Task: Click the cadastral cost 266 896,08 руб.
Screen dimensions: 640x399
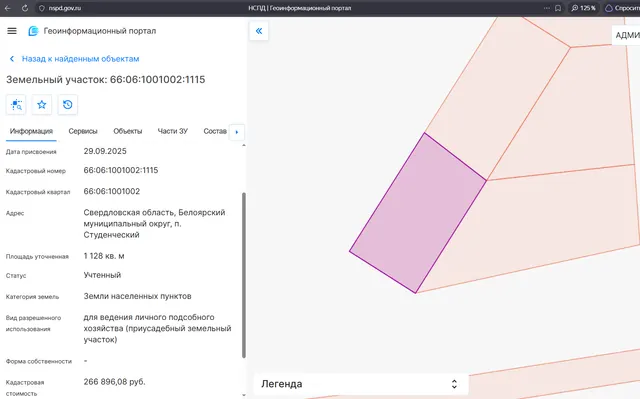Action: 114,382
